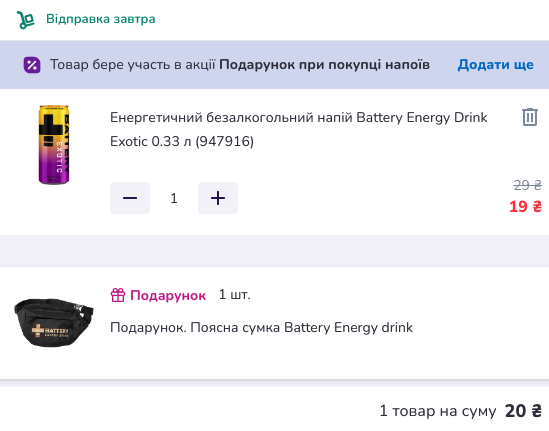Image resolution: width=549 pixels, height=431 pixels.
Task: Click the pink 'Подарунок' label
Action: click(x=168, y=296)
